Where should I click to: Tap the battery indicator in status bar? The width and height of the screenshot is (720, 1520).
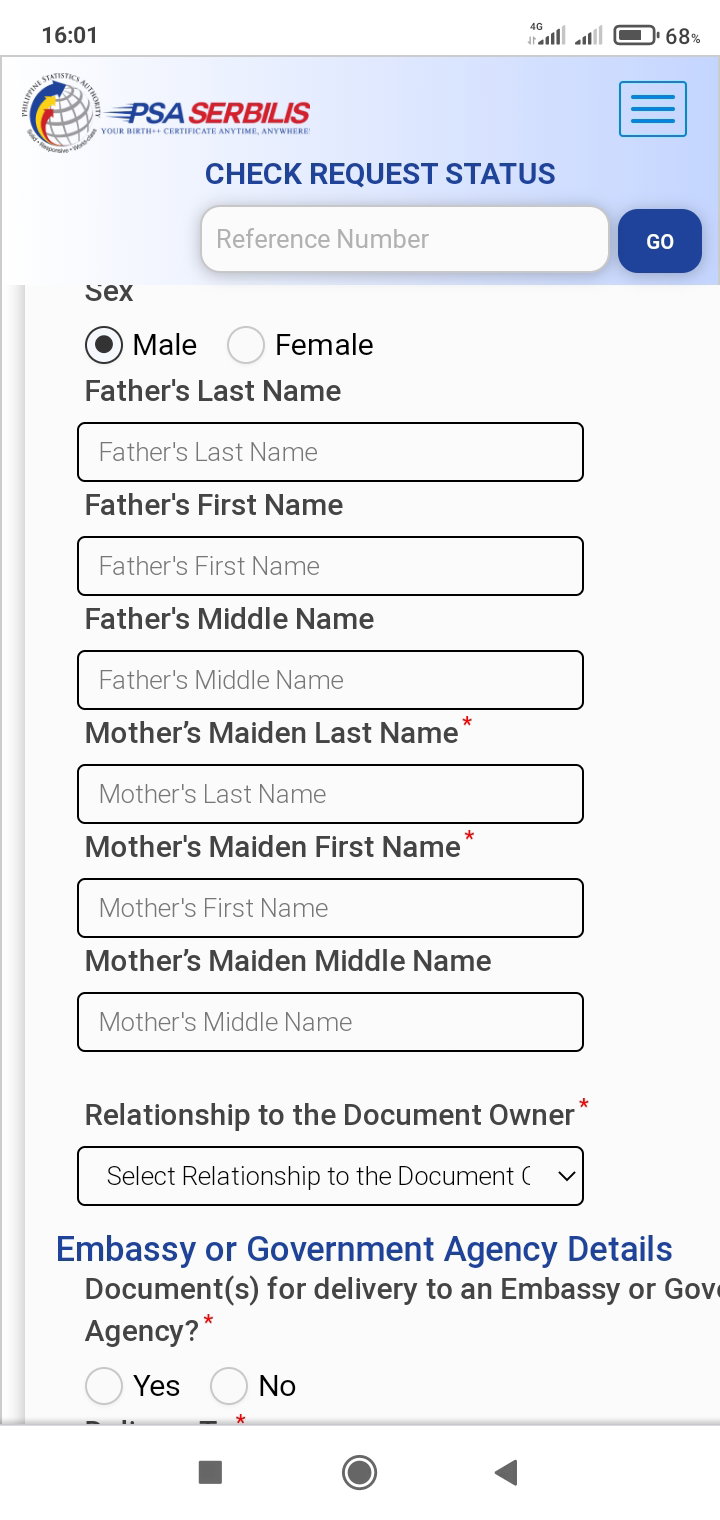tap(637, 36)
